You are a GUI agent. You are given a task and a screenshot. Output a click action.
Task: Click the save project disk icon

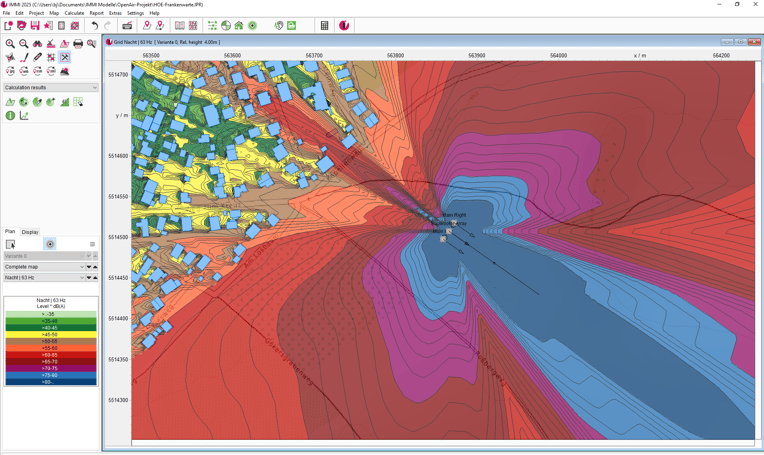pos(35,25)
